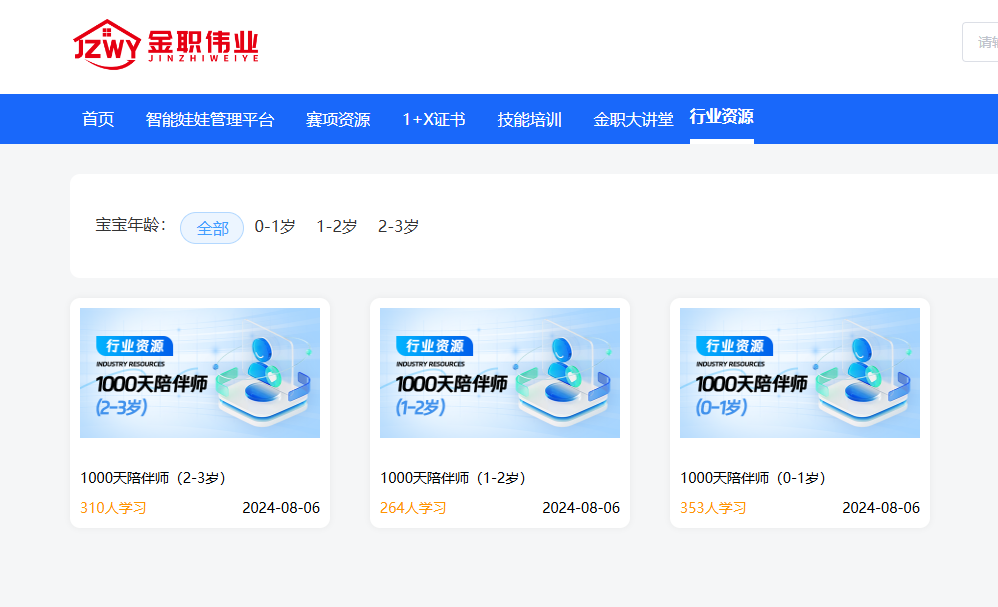Click the title 1000天陪伴师（1-2岁）
The image size is (998, 607).
[453, 478]
